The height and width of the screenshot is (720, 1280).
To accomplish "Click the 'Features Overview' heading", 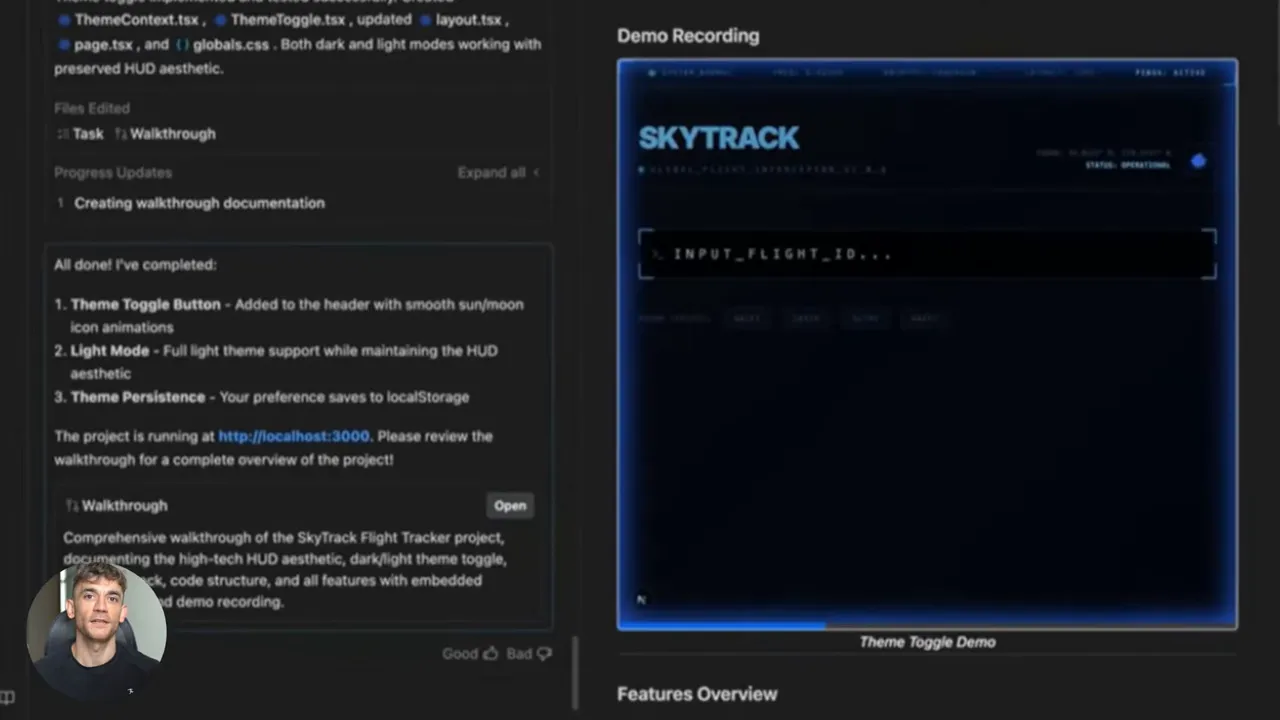I will tap(697, 693).
